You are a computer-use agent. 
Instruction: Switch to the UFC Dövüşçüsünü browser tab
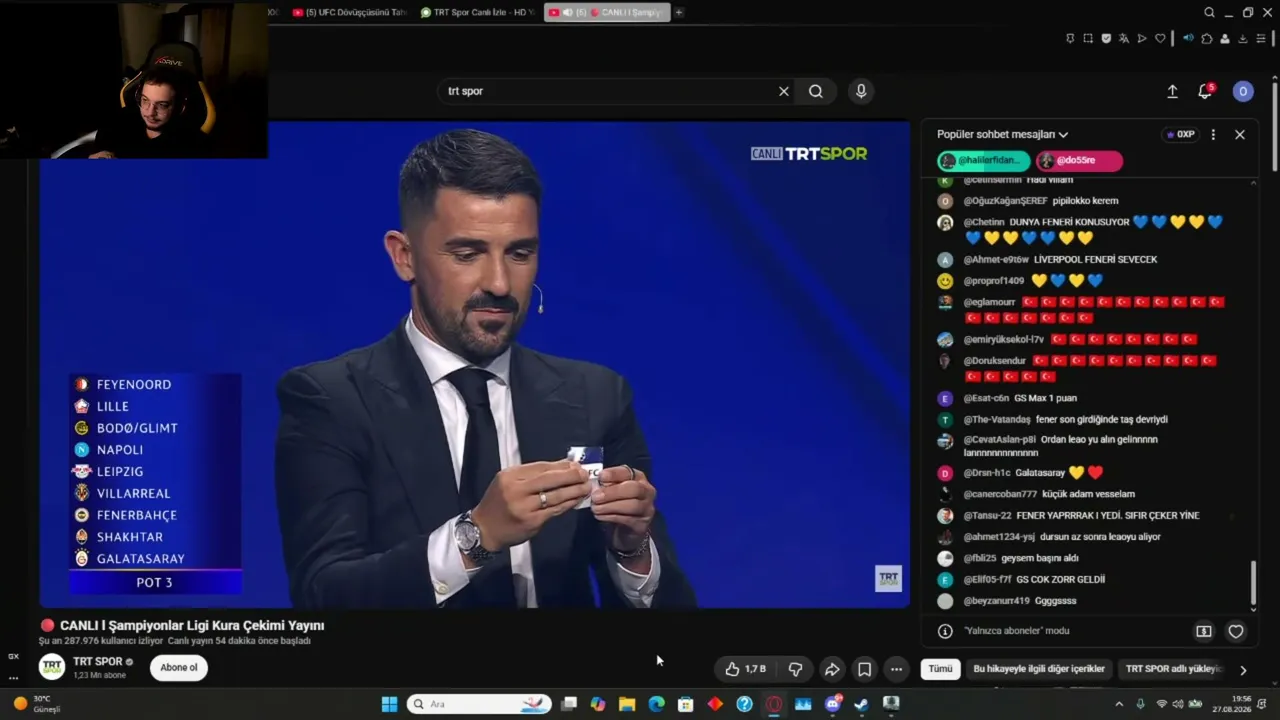point(350,12)
